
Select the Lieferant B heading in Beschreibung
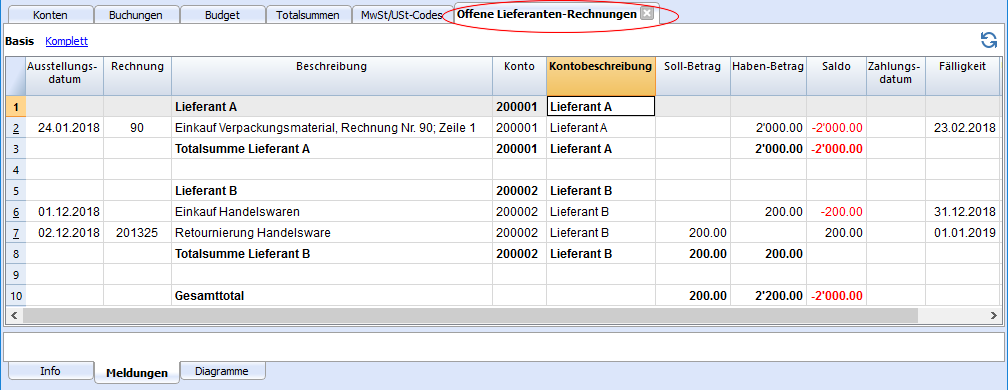(332, 191)
